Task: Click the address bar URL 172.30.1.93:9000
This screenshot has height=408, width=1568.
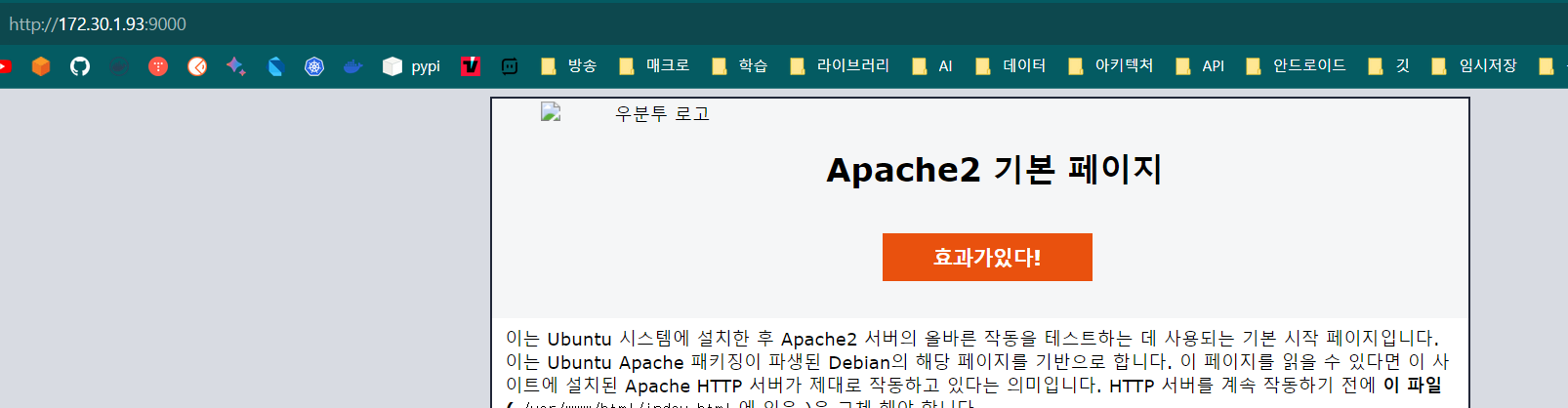Action: point(98,23)
